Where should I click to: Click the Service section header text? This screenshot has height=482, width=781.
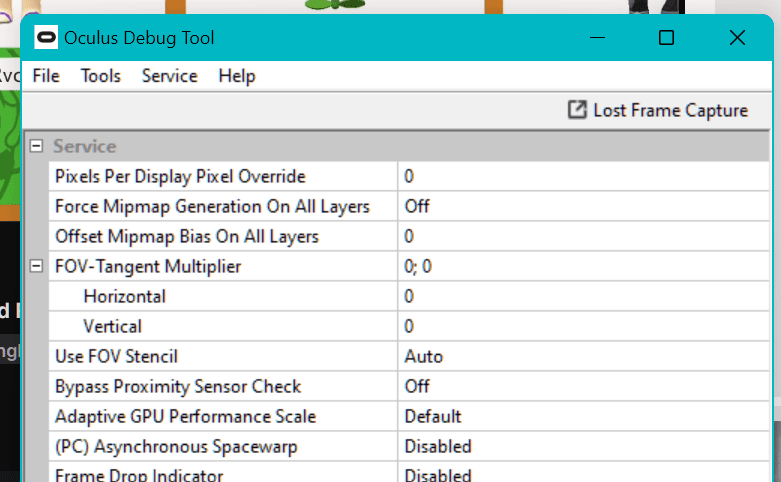pyautogui.click(x=85, y=146)
